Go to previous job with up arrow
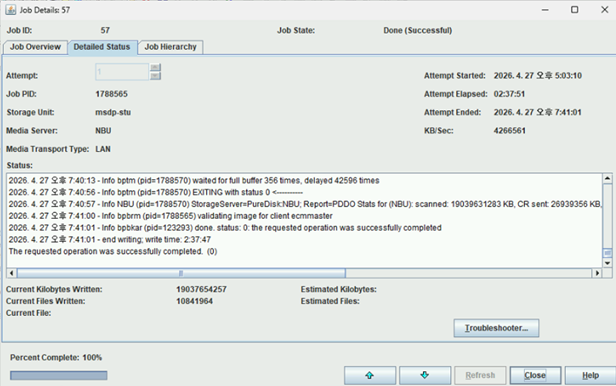 370,375
